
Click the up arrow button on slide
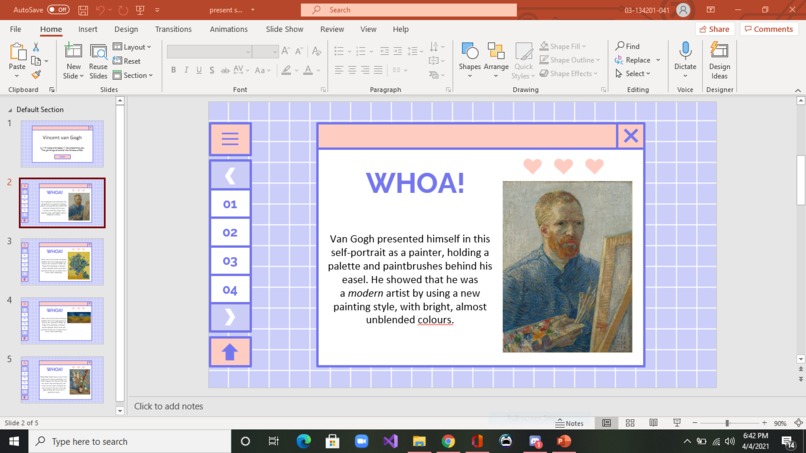coord(230,352)
